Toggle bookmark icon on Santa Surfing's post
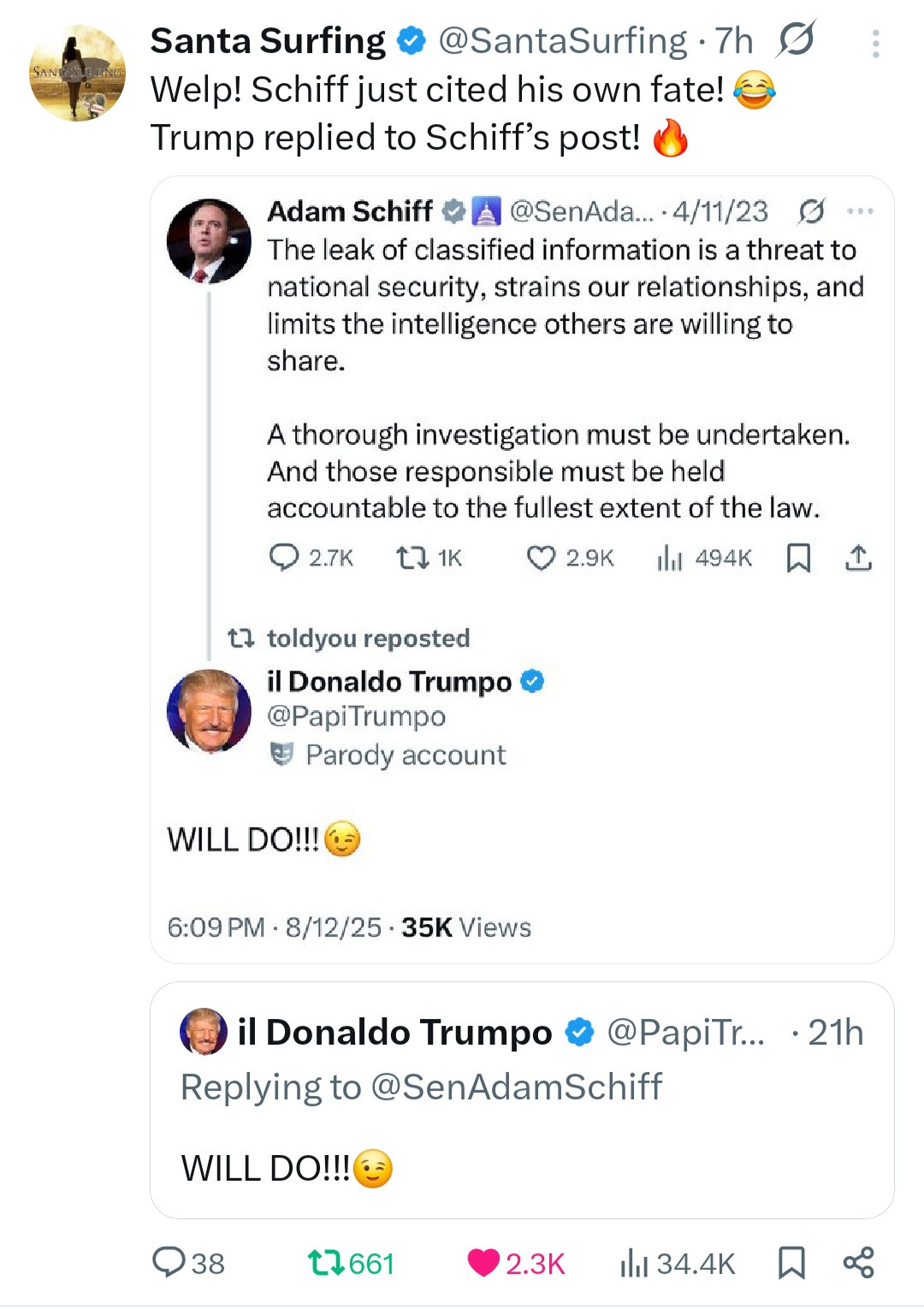The height and width of the screenshot is (1309, 924). [x=791, y=1262]
